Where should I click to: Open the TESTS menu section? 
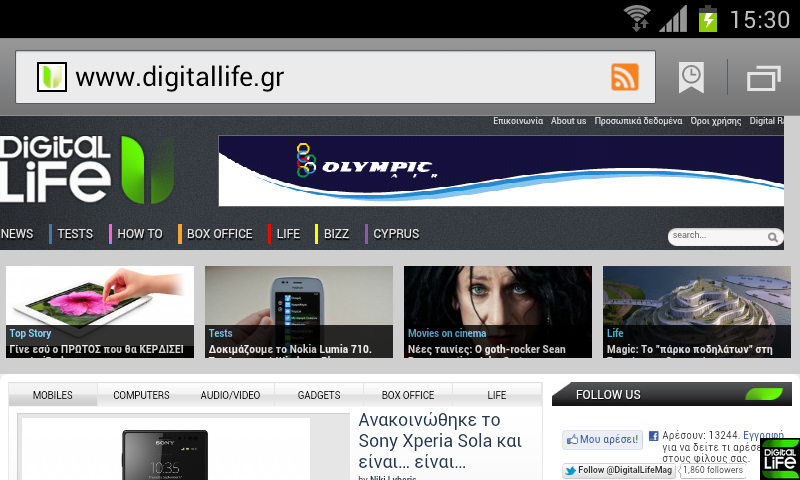(75, 234)
